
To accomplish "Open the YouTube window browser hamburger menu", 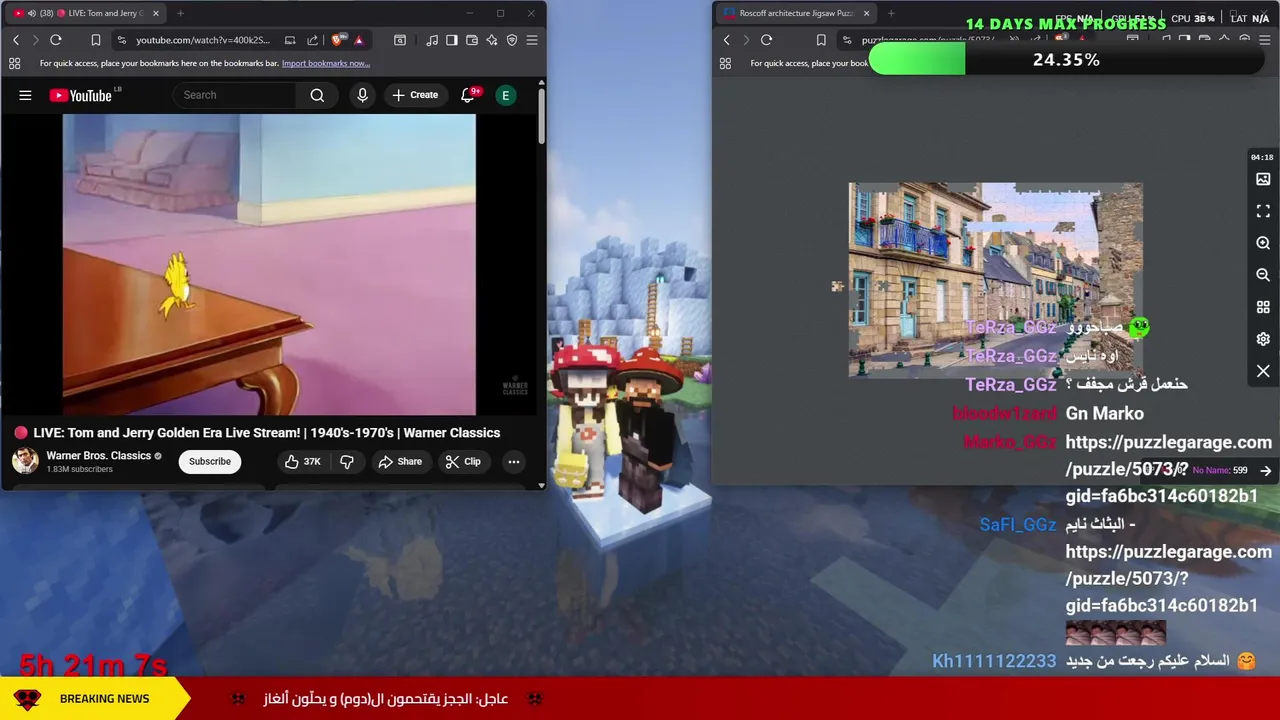I will (x=532, y=40).
